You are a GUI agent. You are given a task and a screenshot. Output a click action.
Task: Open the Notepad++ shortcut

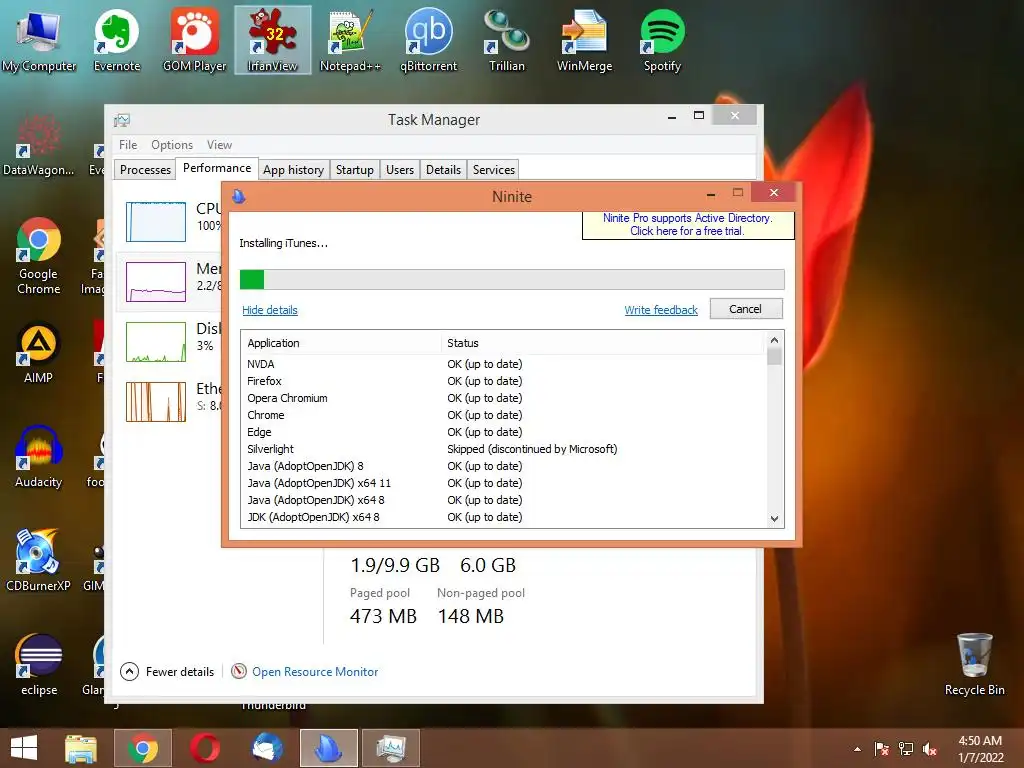click(x=350, y=40)
